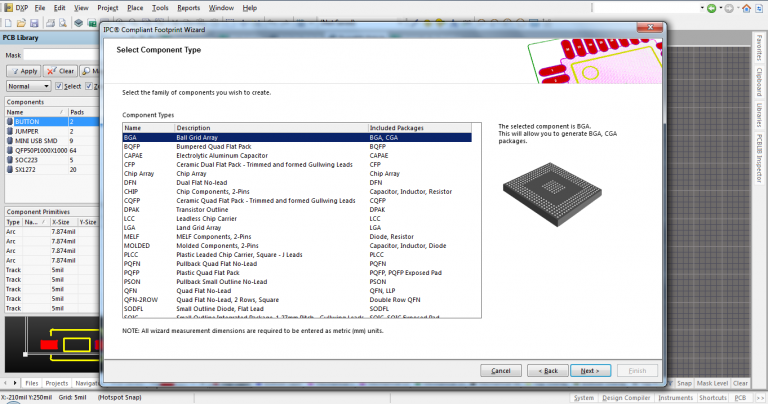The height and width of the screenshot is (404, 768).
Task: Click the favorites icon beside Home
Action: (x=759, y=8)
